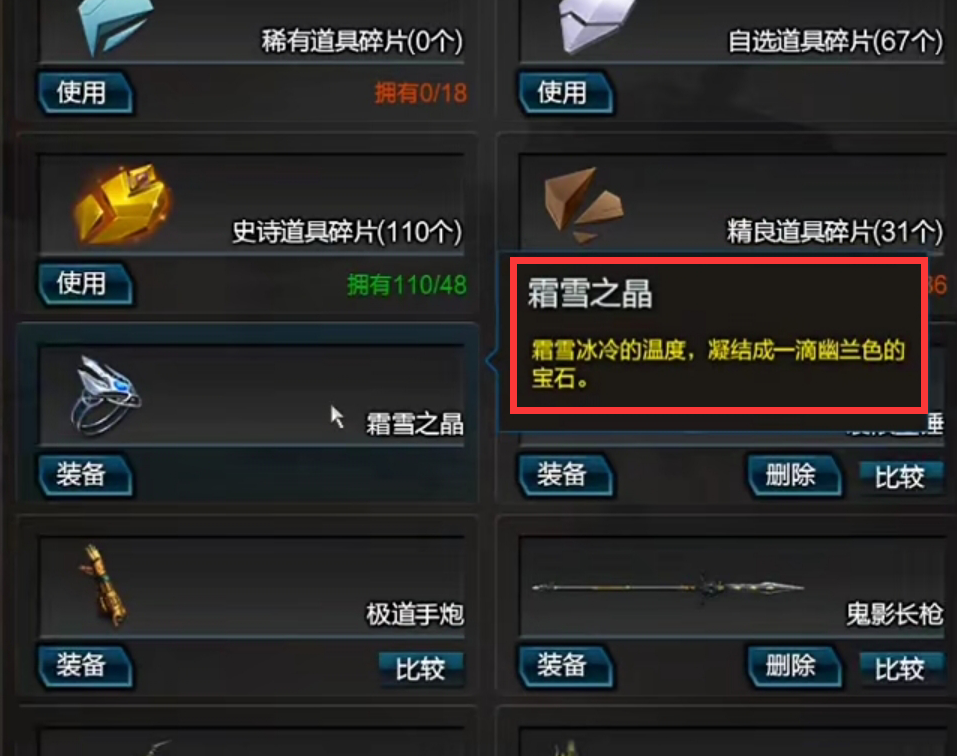Compare the 鬼影长枪 spear

pos(901,668)
